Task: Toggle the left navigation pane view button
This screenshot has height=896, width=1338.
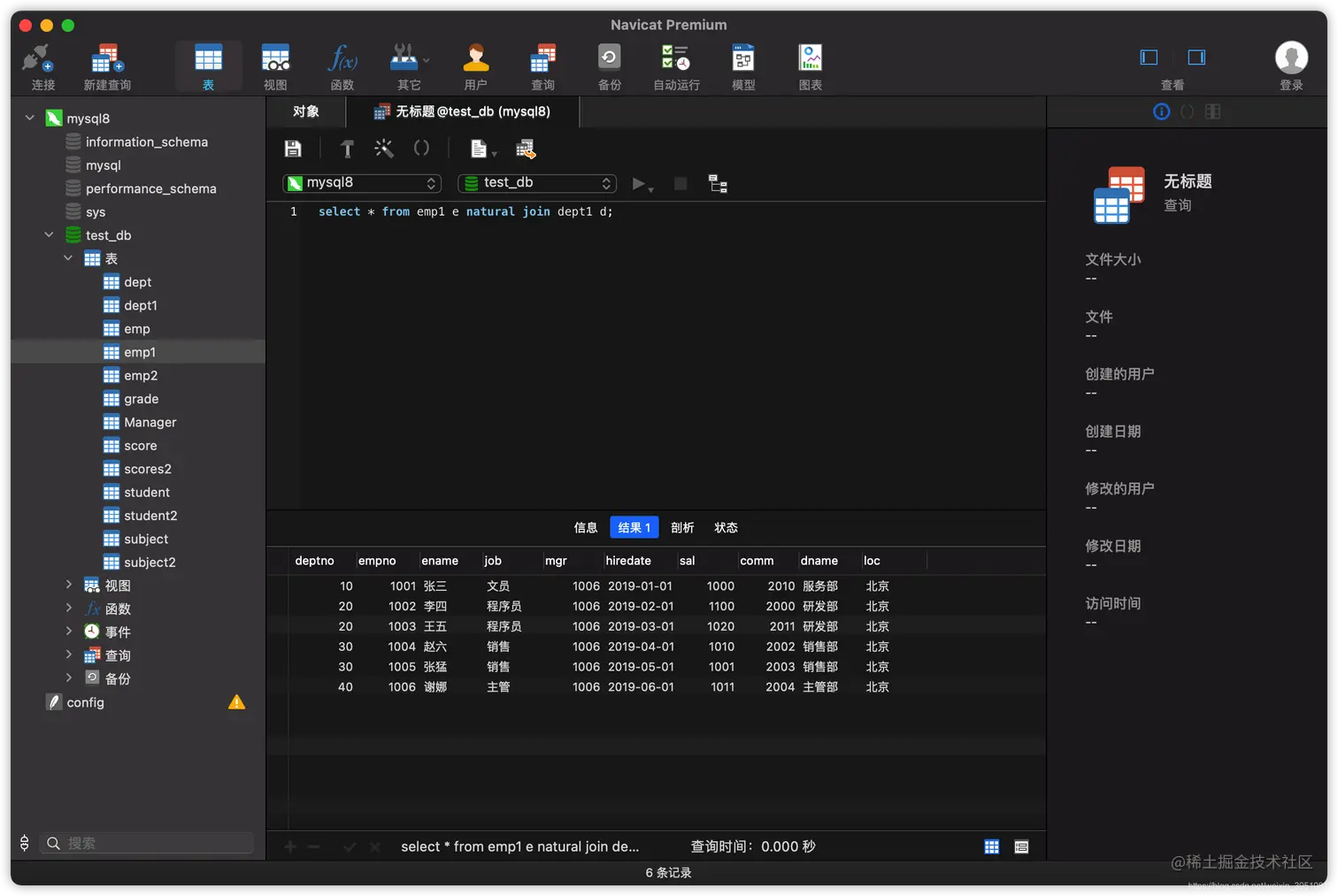Action: click(x=1149, y=57)
